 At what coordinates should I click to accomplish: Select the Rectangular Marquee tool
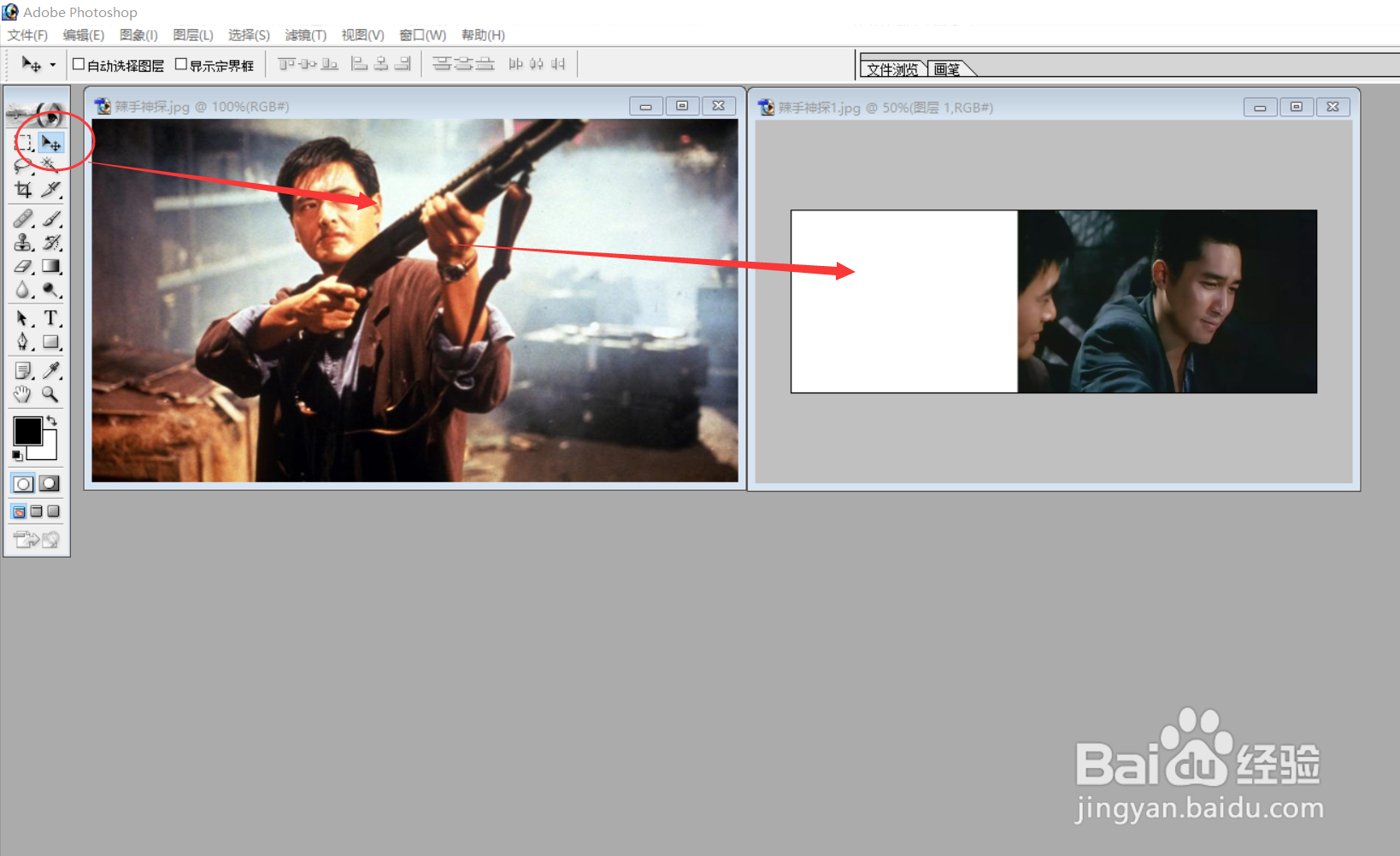(x=24, y=143)
